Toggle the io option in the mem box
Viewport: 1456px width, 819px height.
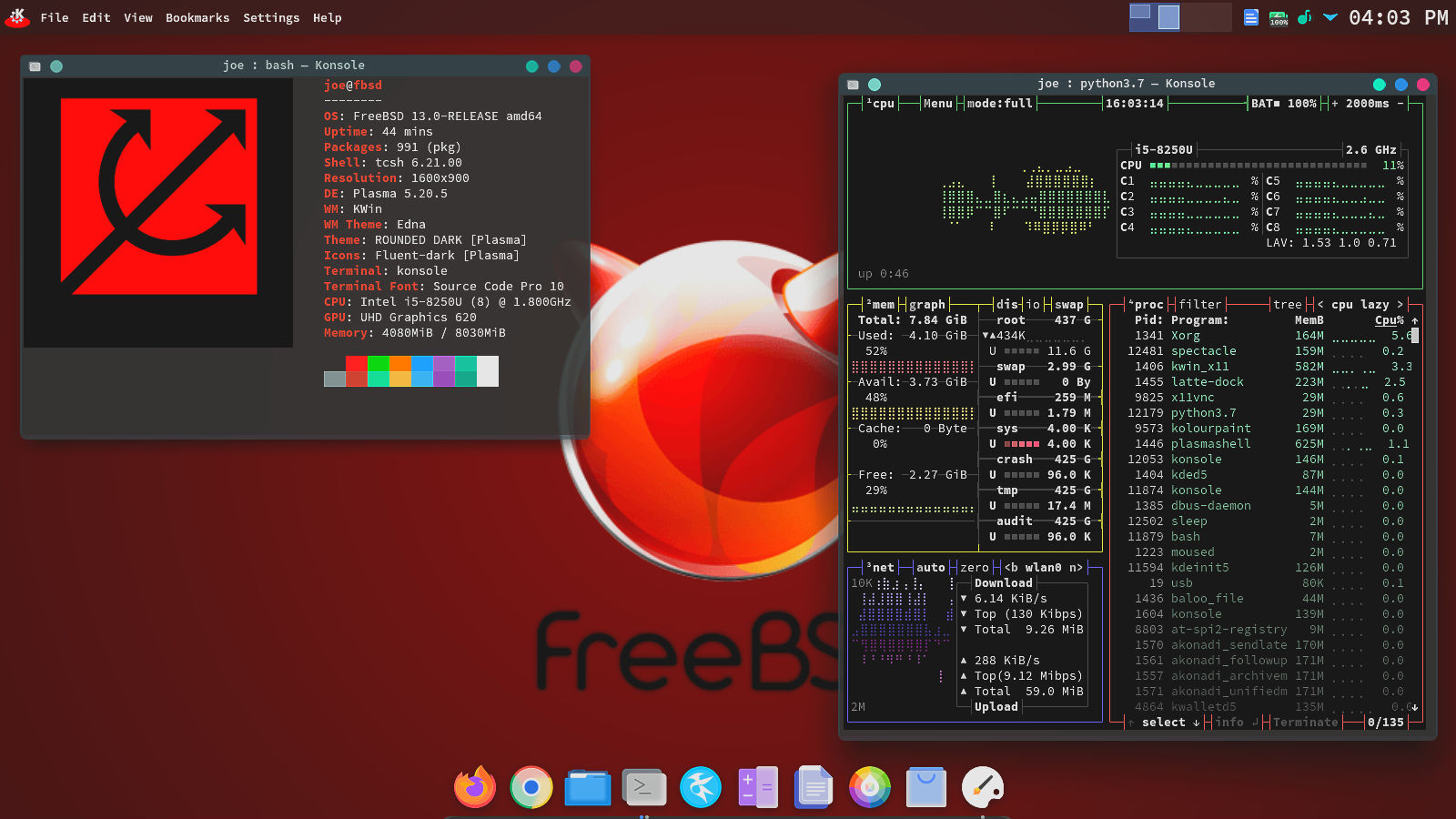(1033, 305)
